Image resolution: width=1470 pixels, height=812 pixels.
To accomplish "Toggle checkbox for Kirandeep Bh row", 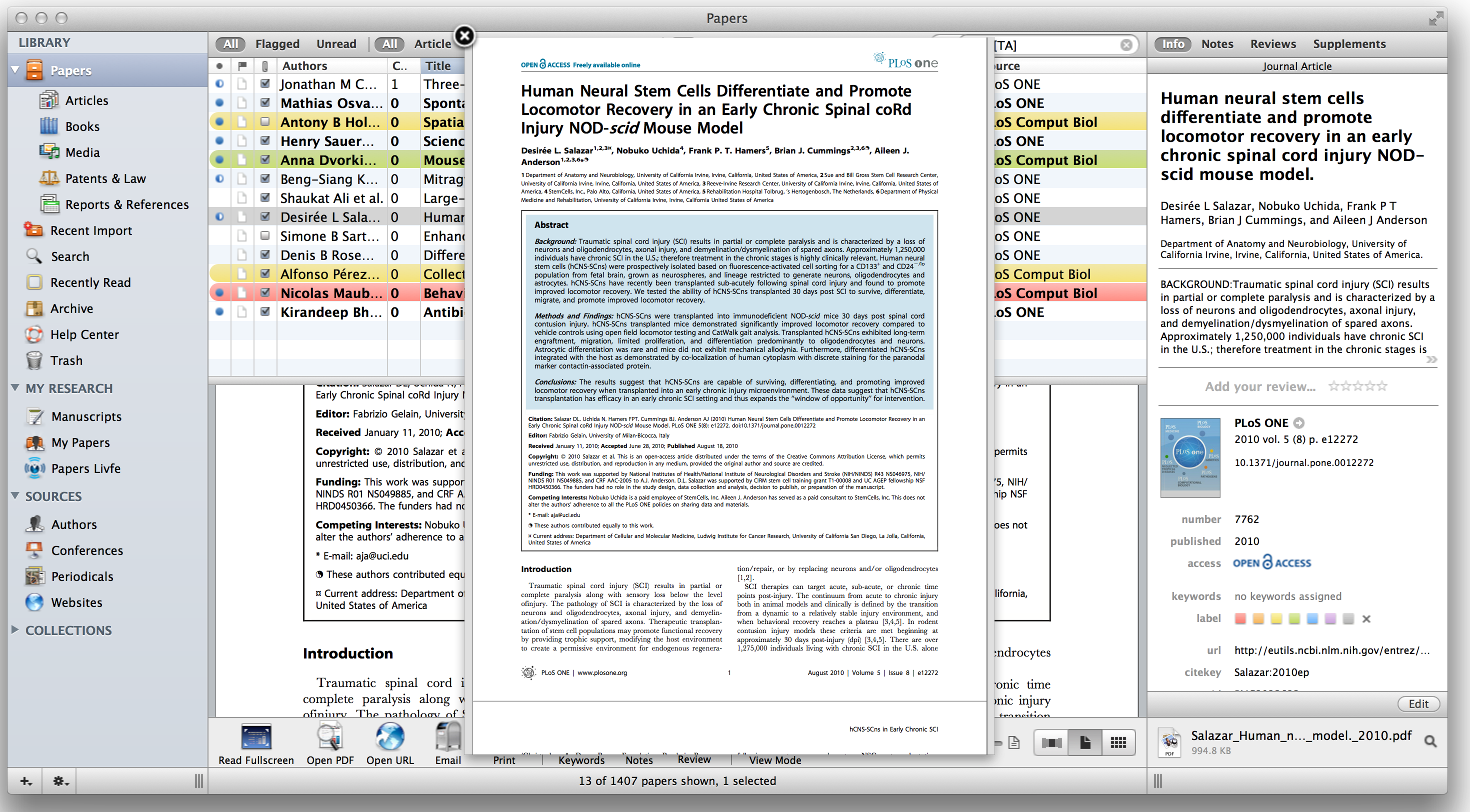I will coord(265,311).
